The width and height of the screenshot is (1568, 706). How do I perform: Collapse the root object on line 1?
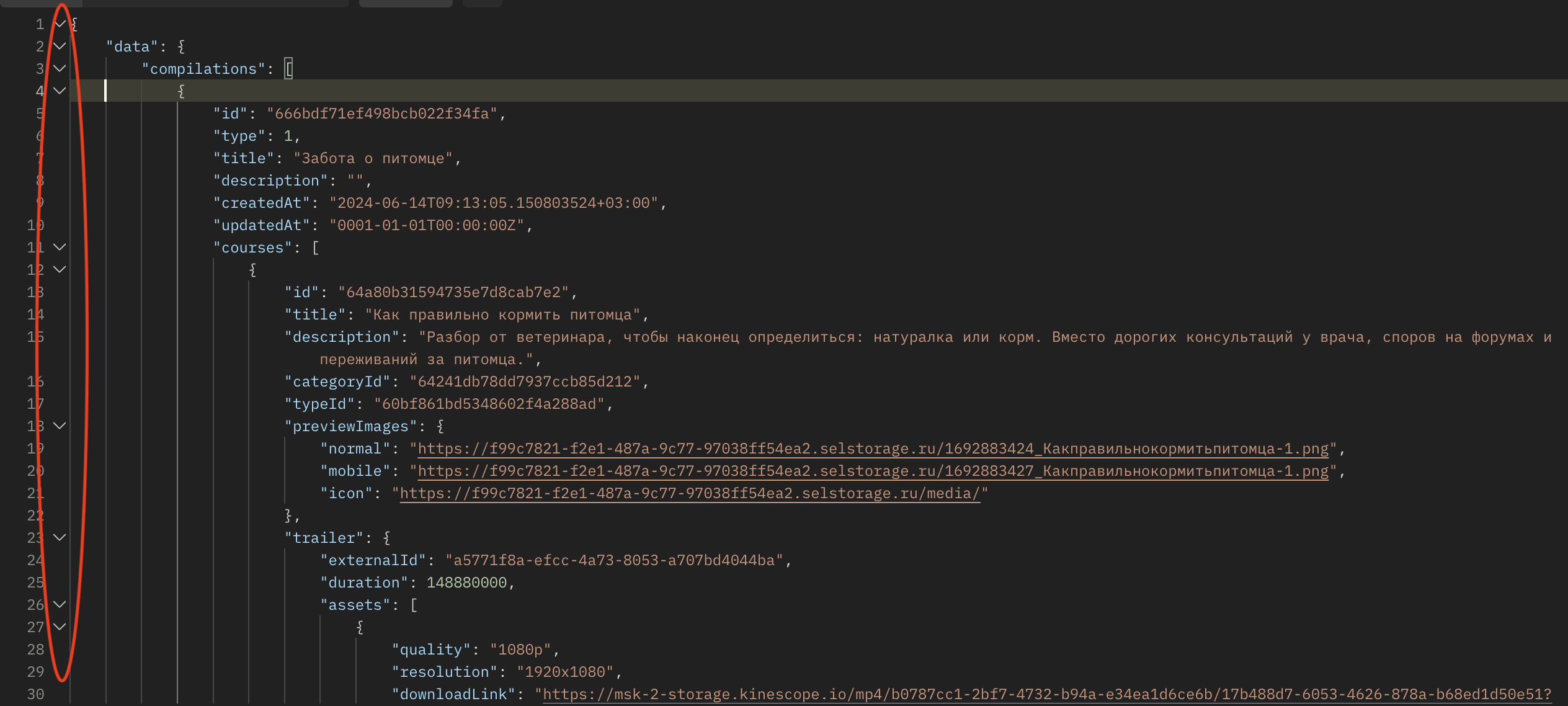pos(60,24)
